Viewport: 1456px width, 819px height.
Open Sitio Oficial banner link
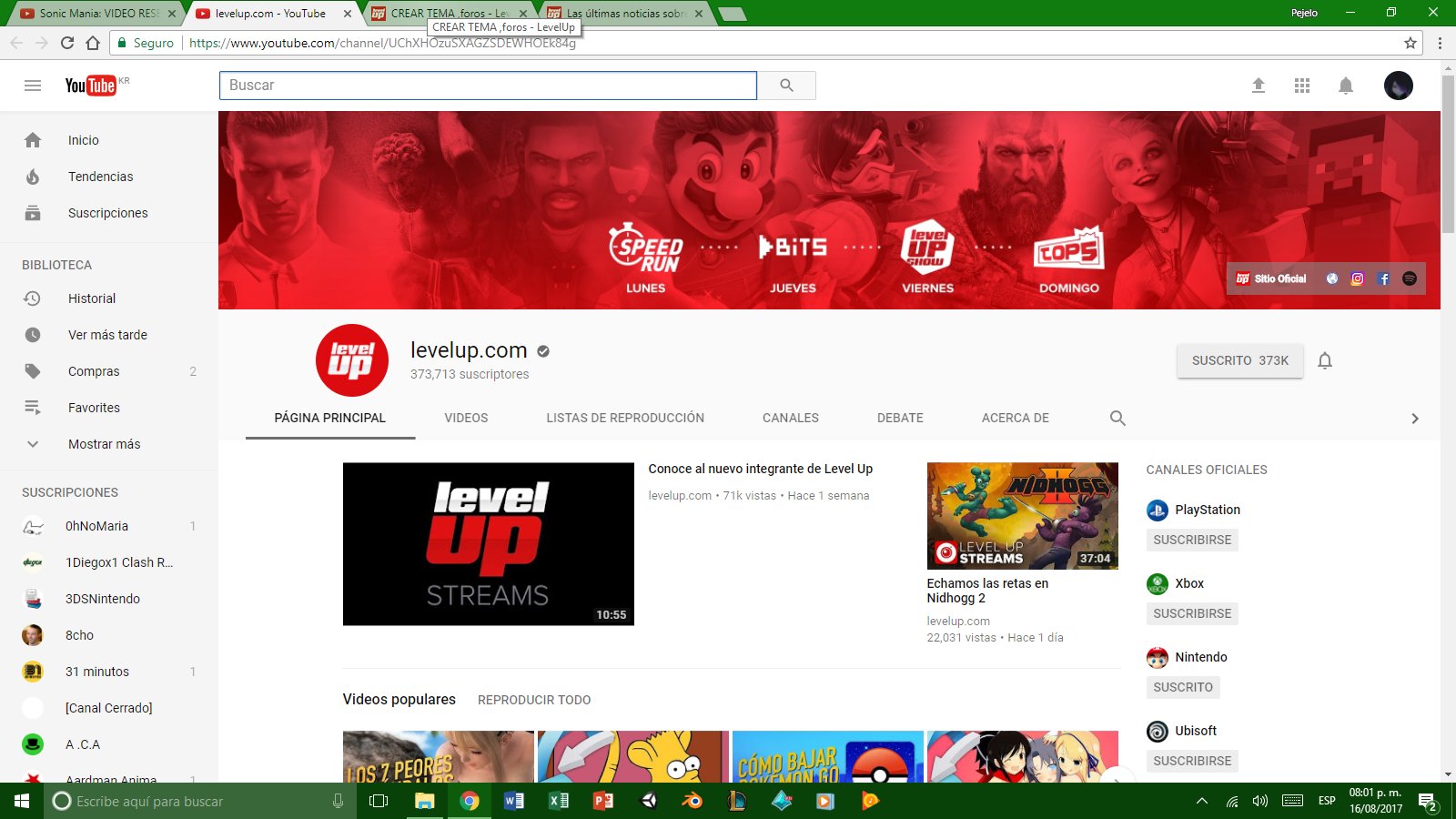click(1271, 279)
